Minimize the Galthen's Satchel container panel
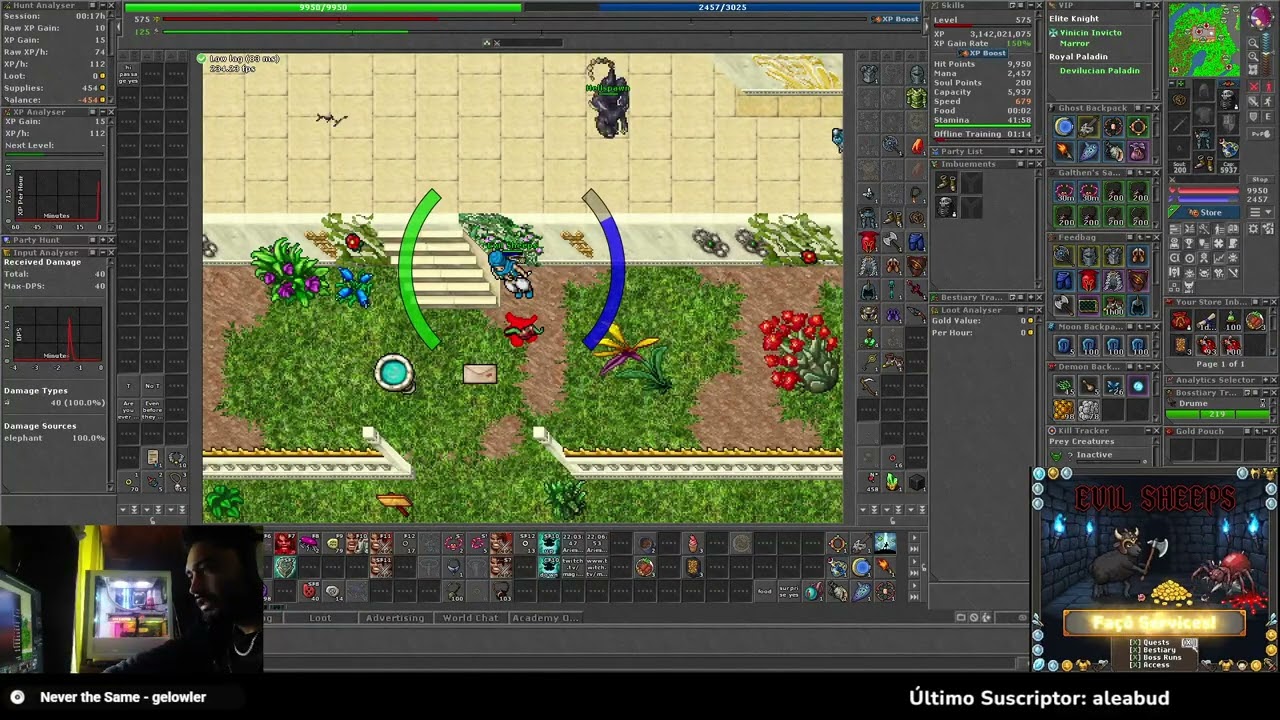This screenshot has height=720, width=1280. pyautogui.click(x=1148, y=172)
